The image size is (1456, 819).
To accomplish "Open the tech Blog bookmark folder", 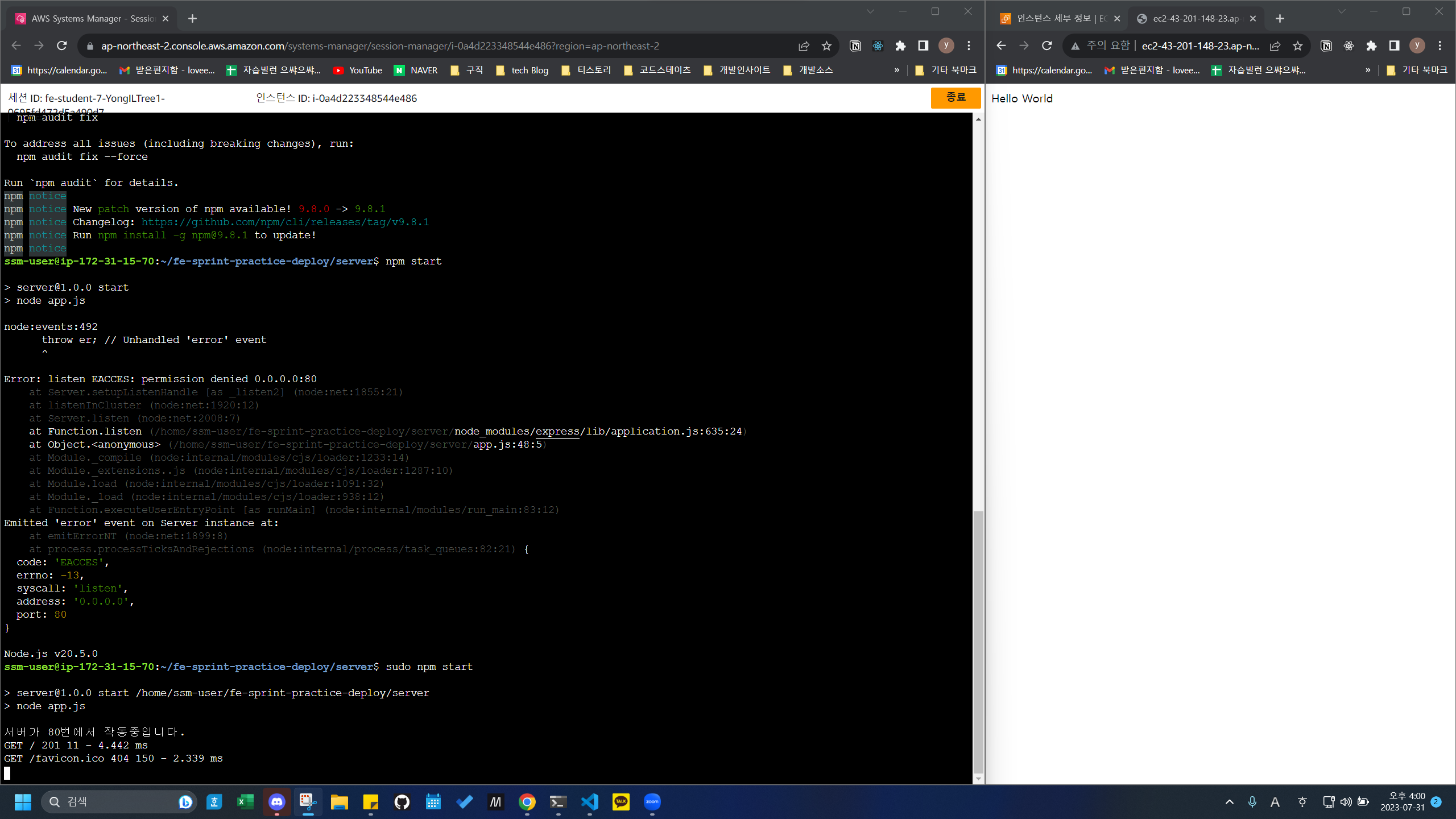I will pos(522,70).
